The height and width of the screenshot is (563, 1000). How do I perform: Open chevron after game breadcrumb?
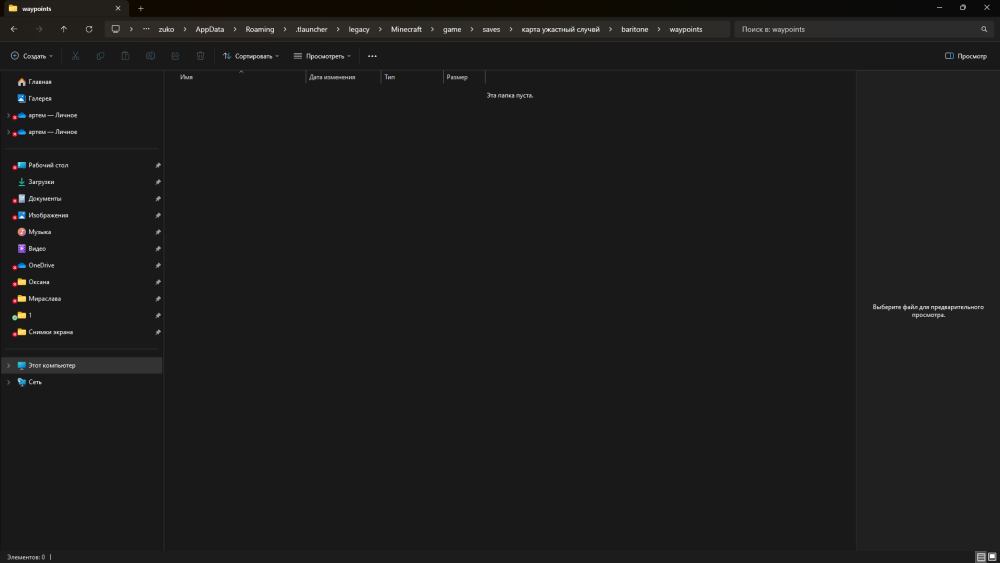pos(472,29)
